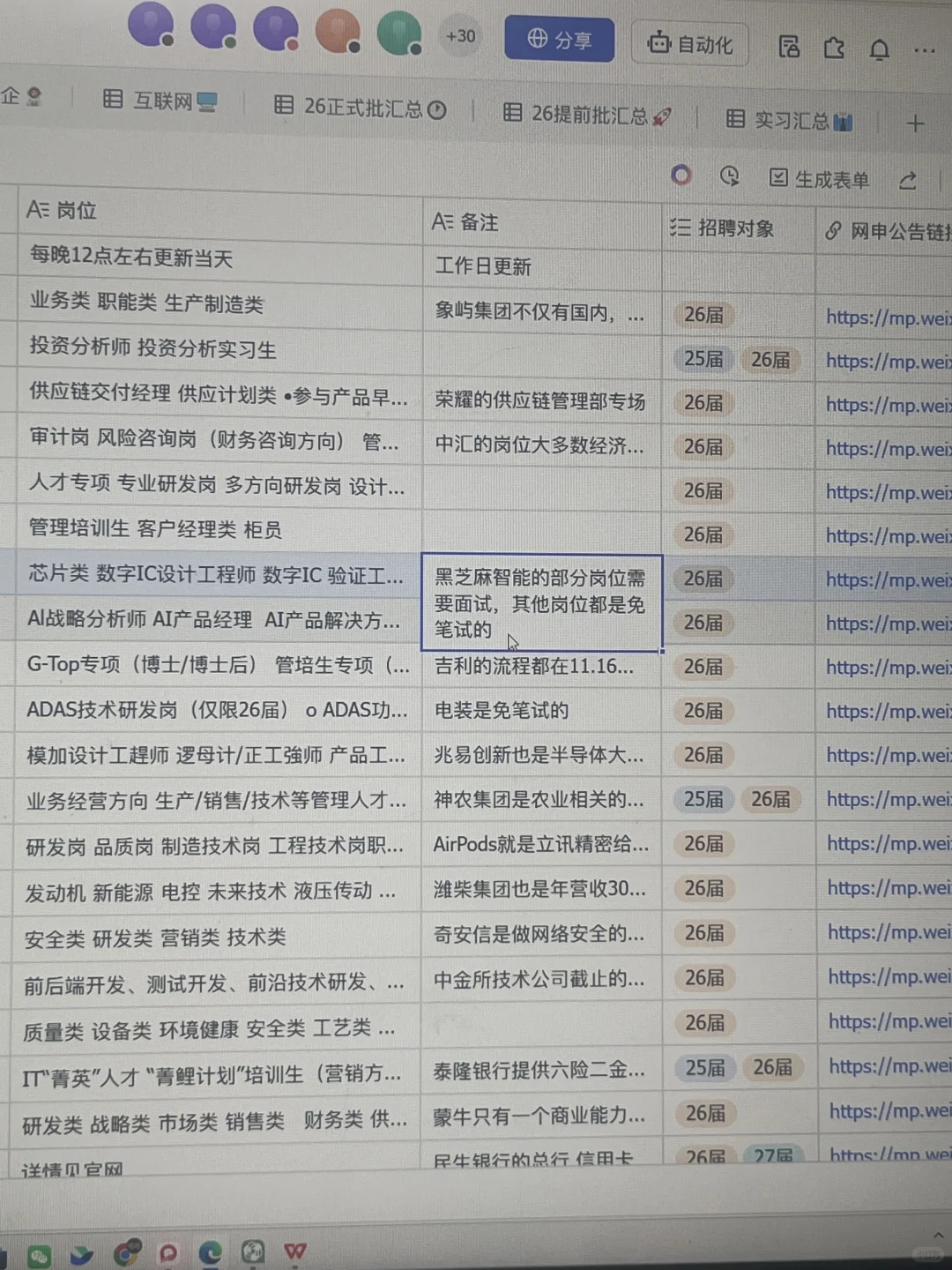Switch to the 26提前批汇总 sheet tab

(586, 114)
